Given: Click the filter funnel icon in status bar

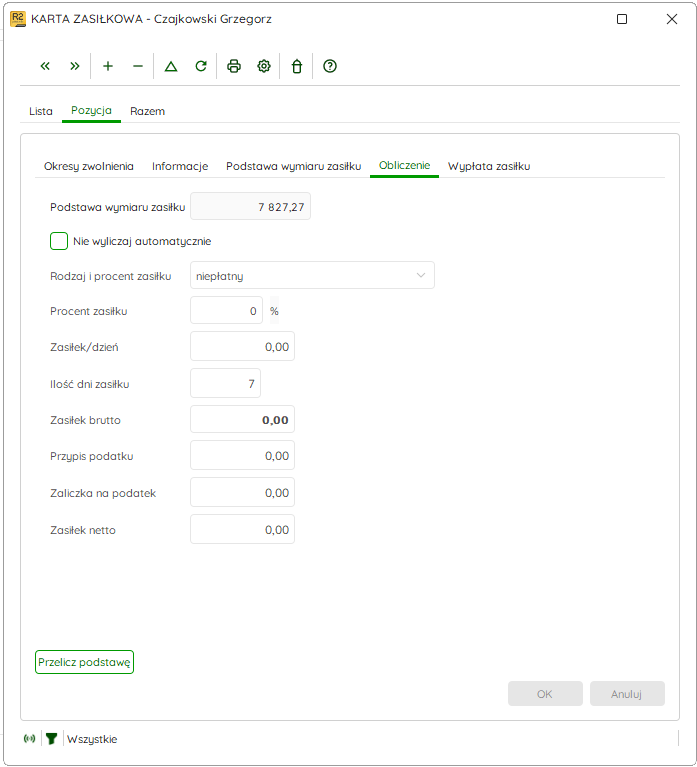Looking at the screenshot, I should (51, 739).
